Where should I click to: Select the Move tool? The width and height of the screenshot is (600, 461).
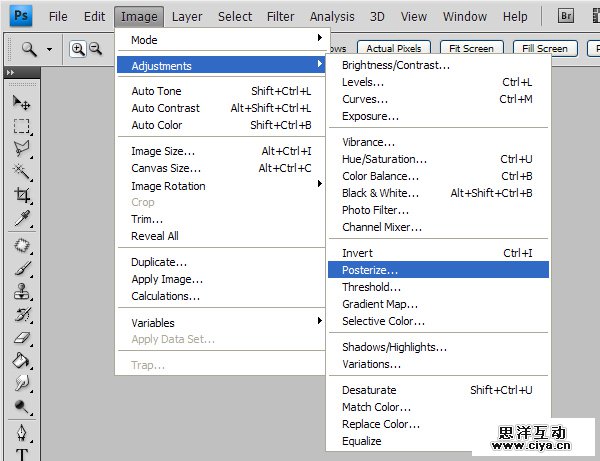pyautogui.click(x=21, y=102)
